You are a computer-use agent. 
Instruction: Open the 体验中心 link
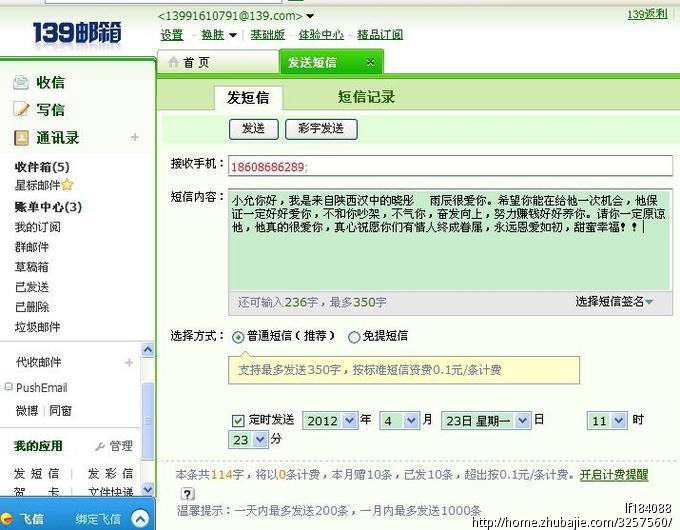pyautogui.click(x=321, y=35)
